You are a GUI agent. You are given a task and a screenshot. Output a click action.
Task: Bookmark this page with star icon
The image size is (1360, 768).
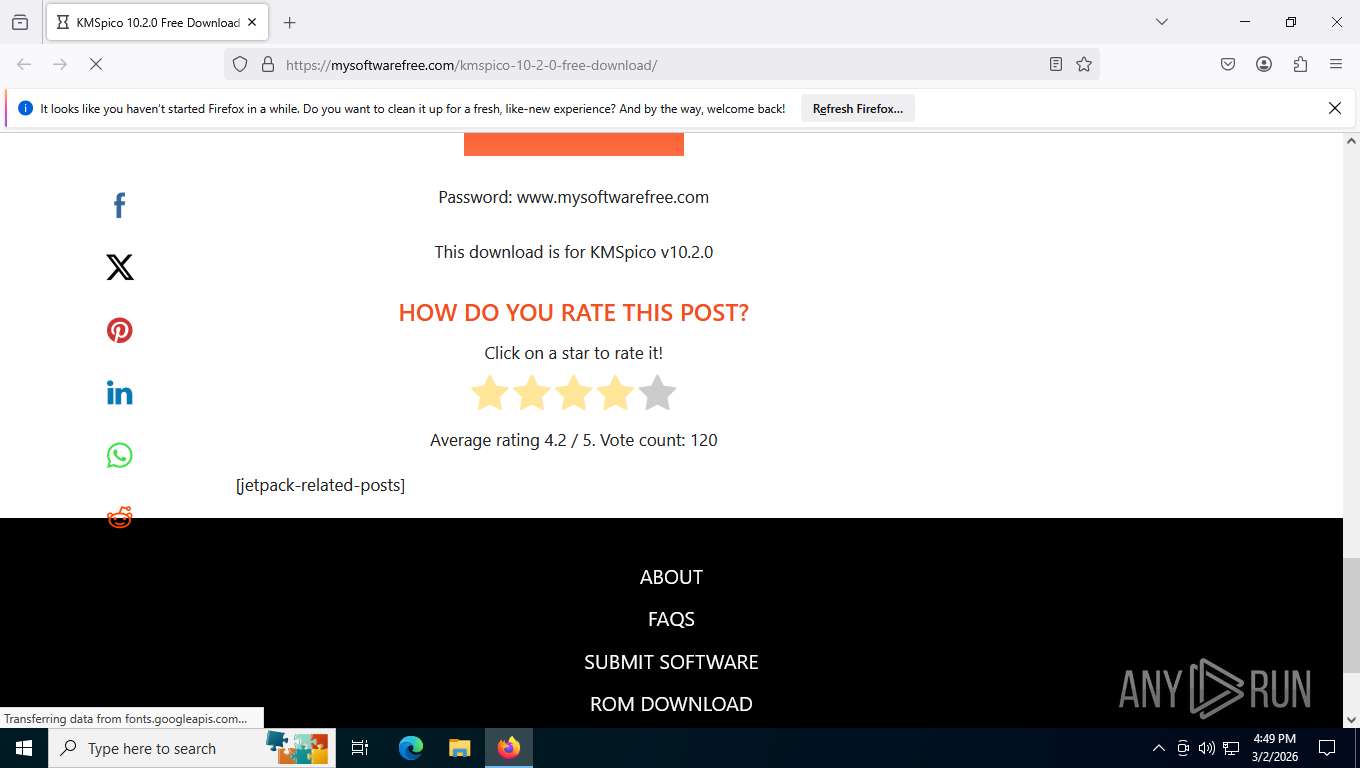pos(1084,64)
